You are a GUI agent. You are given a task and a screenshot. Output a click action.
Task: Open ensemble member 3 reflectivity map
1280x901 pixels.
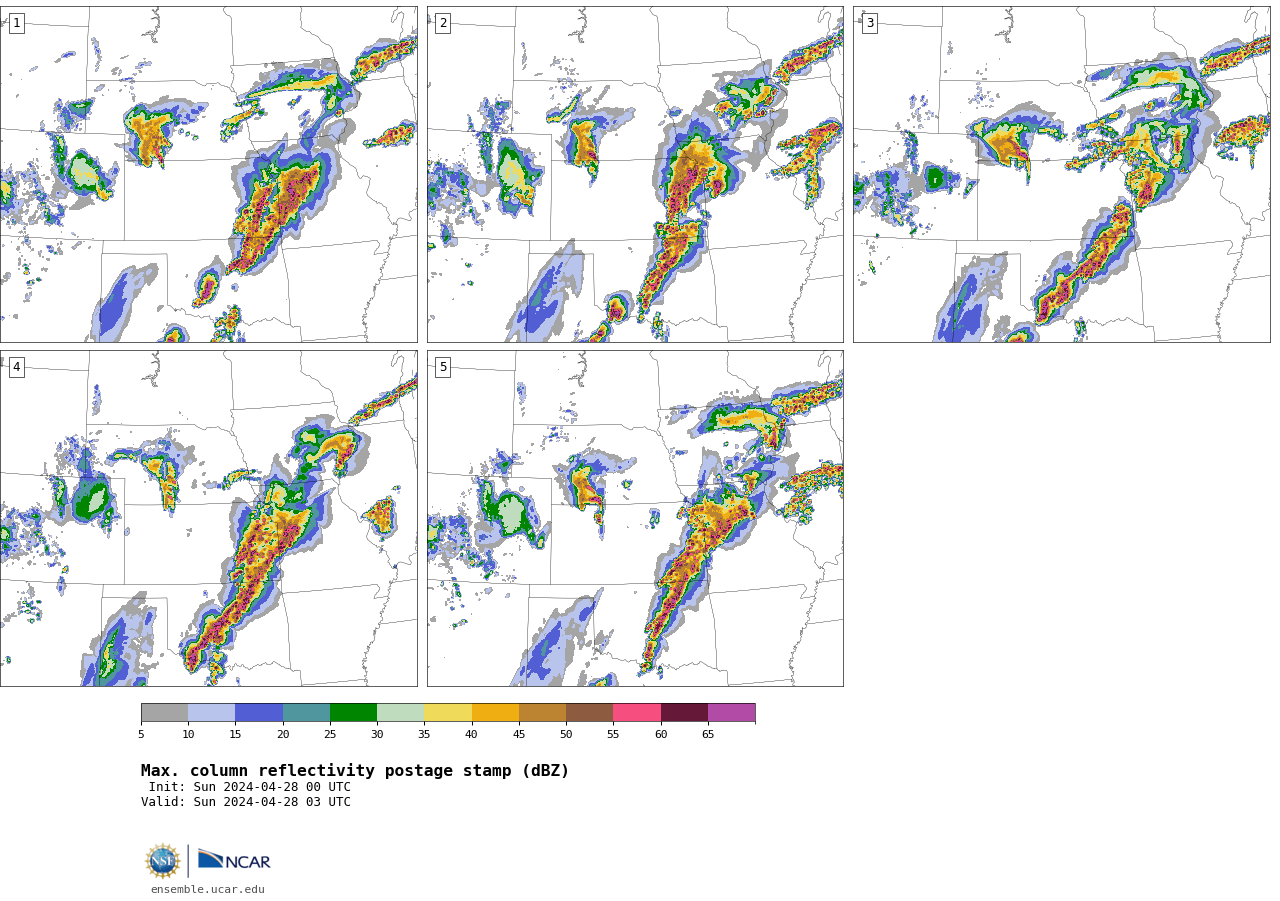coord(1062,174)
